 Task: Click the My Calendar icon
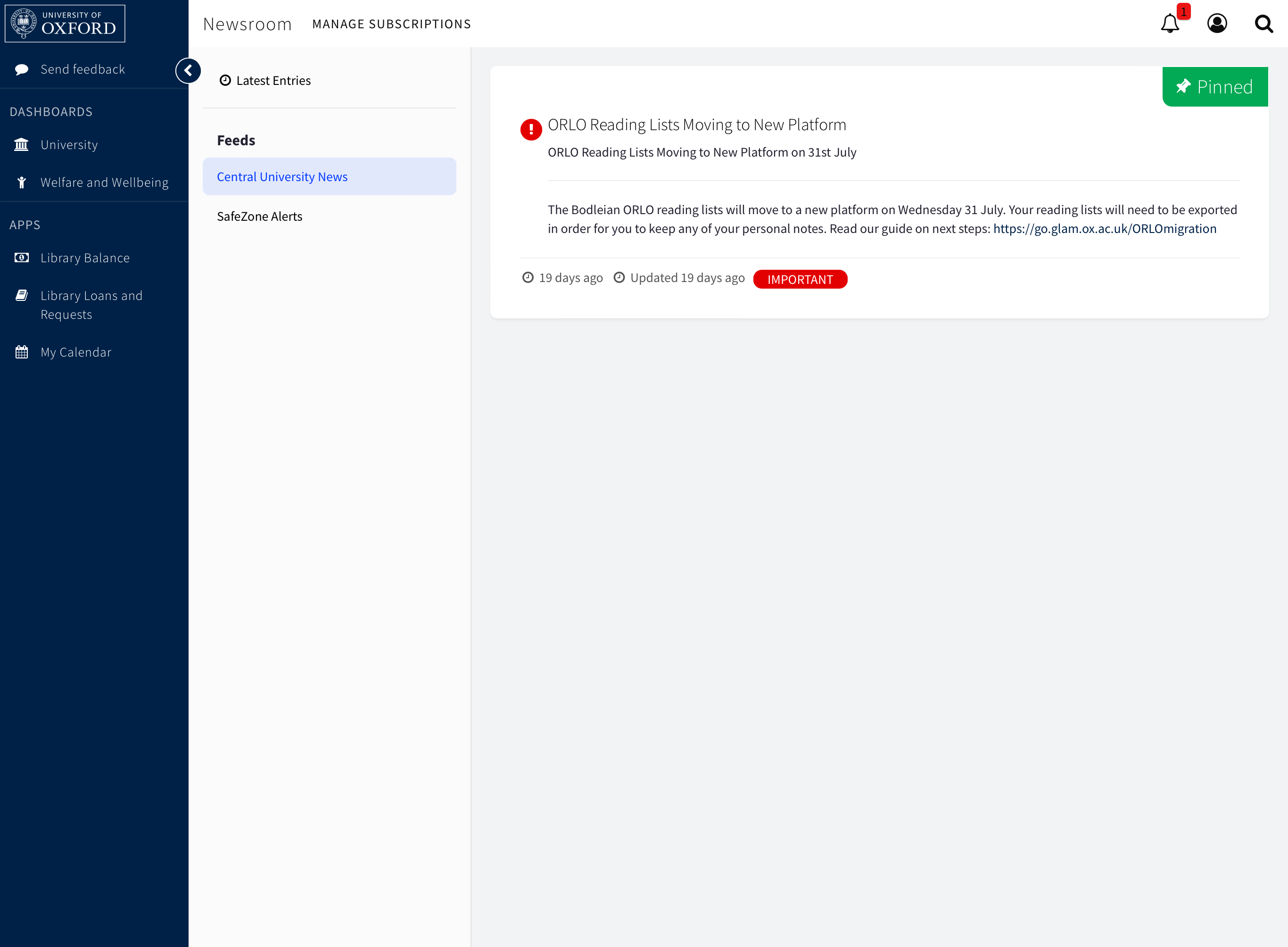point(21,351)
